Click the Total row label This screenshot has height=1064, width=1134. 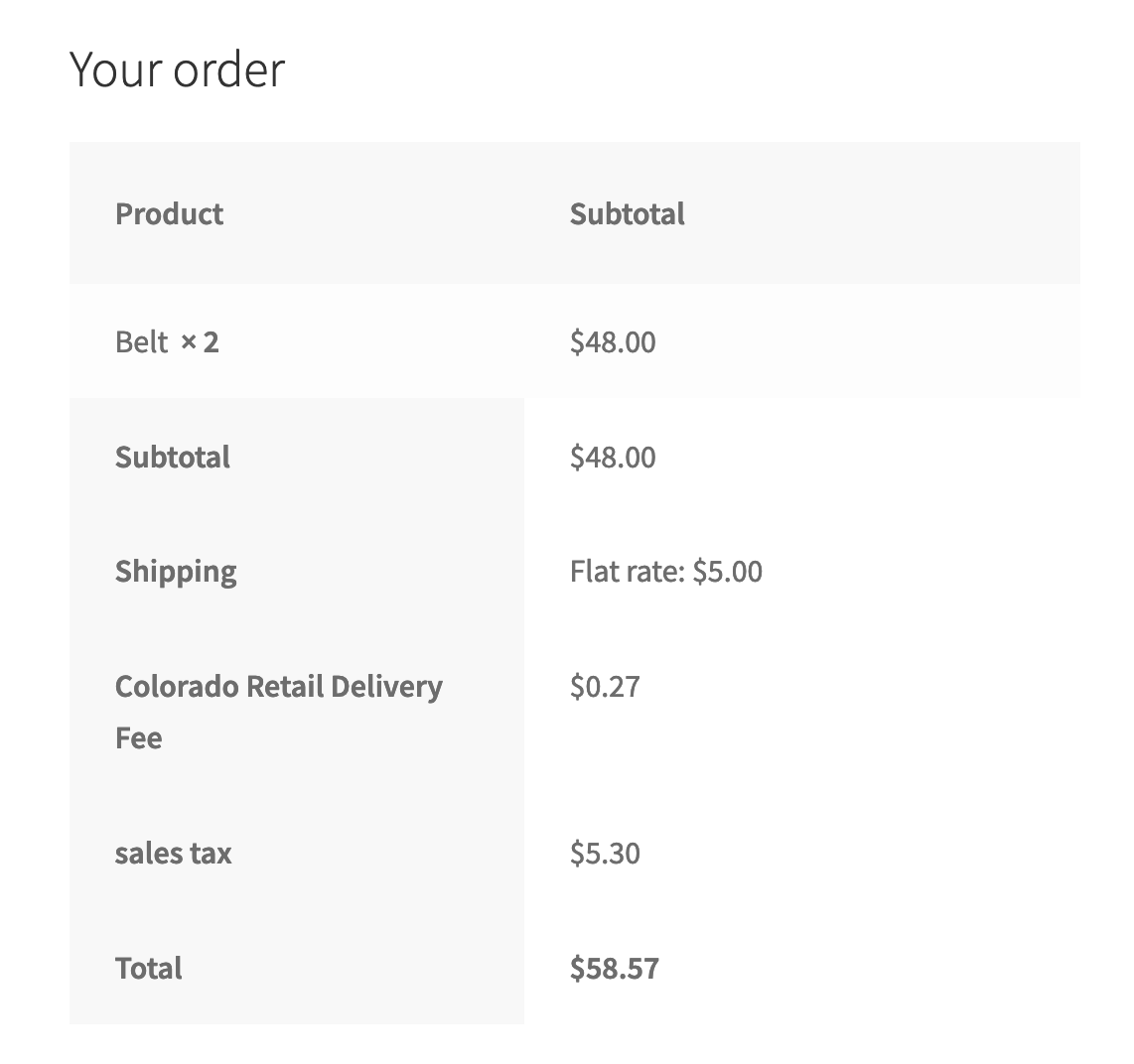tap(148, 968)
